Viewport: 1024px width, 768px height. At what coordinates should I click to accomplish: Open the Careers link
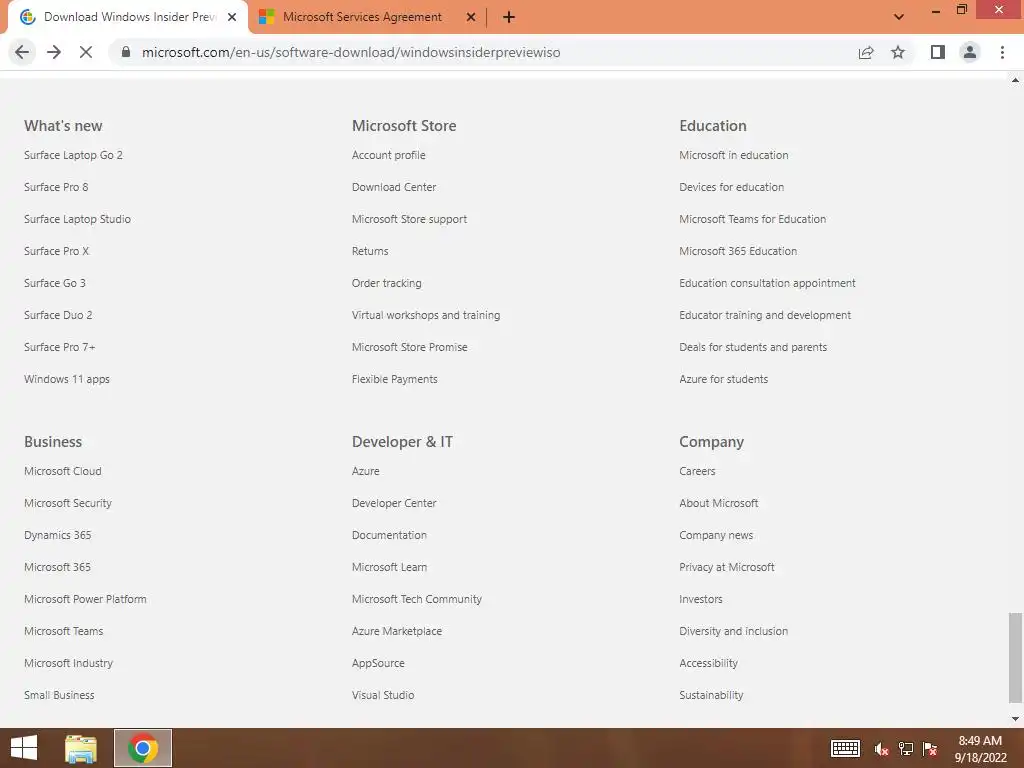[x=697, y=471]
